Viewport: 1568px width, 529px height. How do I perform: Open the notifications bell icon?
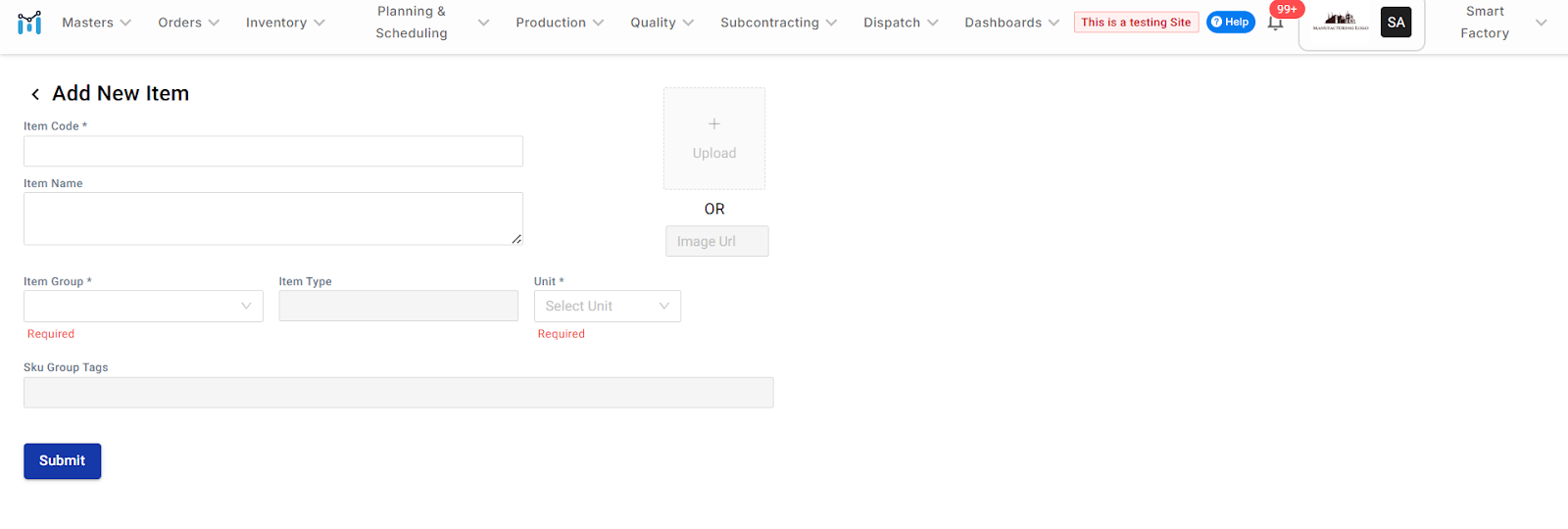click(x=1275, y=23)
